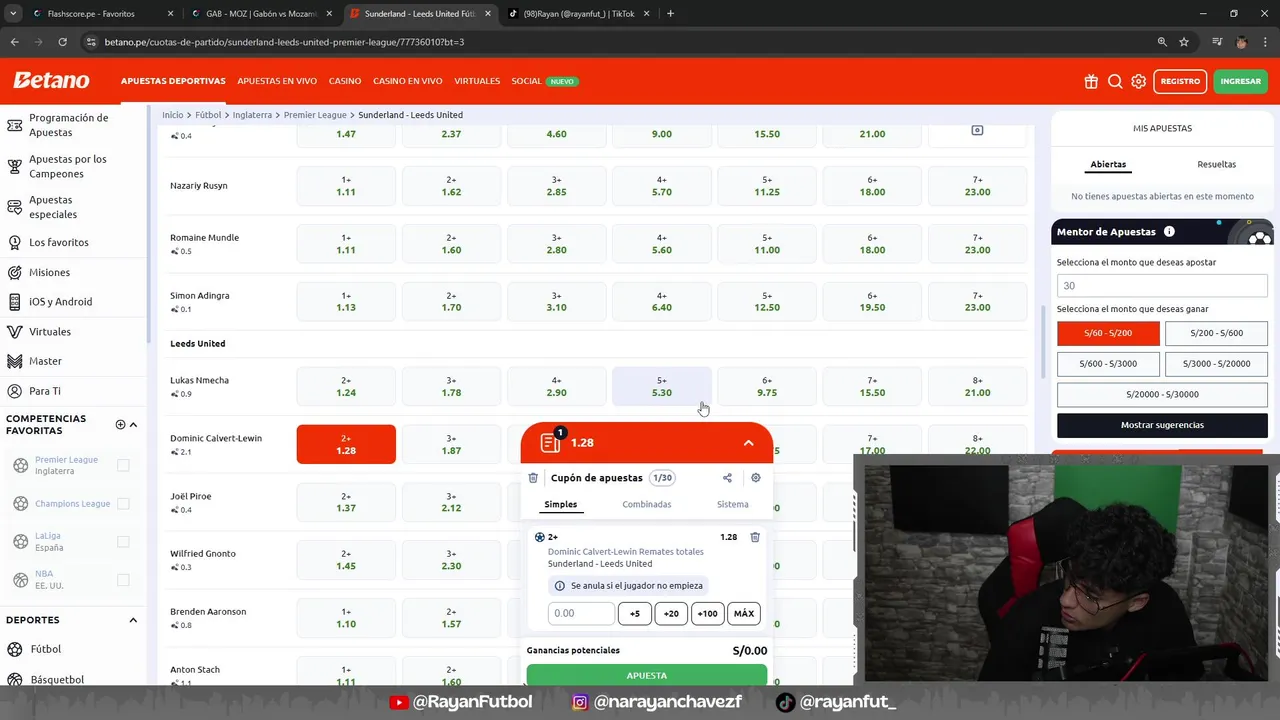
Task: Open the search magnifier in Betano header
Action: (1115, 81)
